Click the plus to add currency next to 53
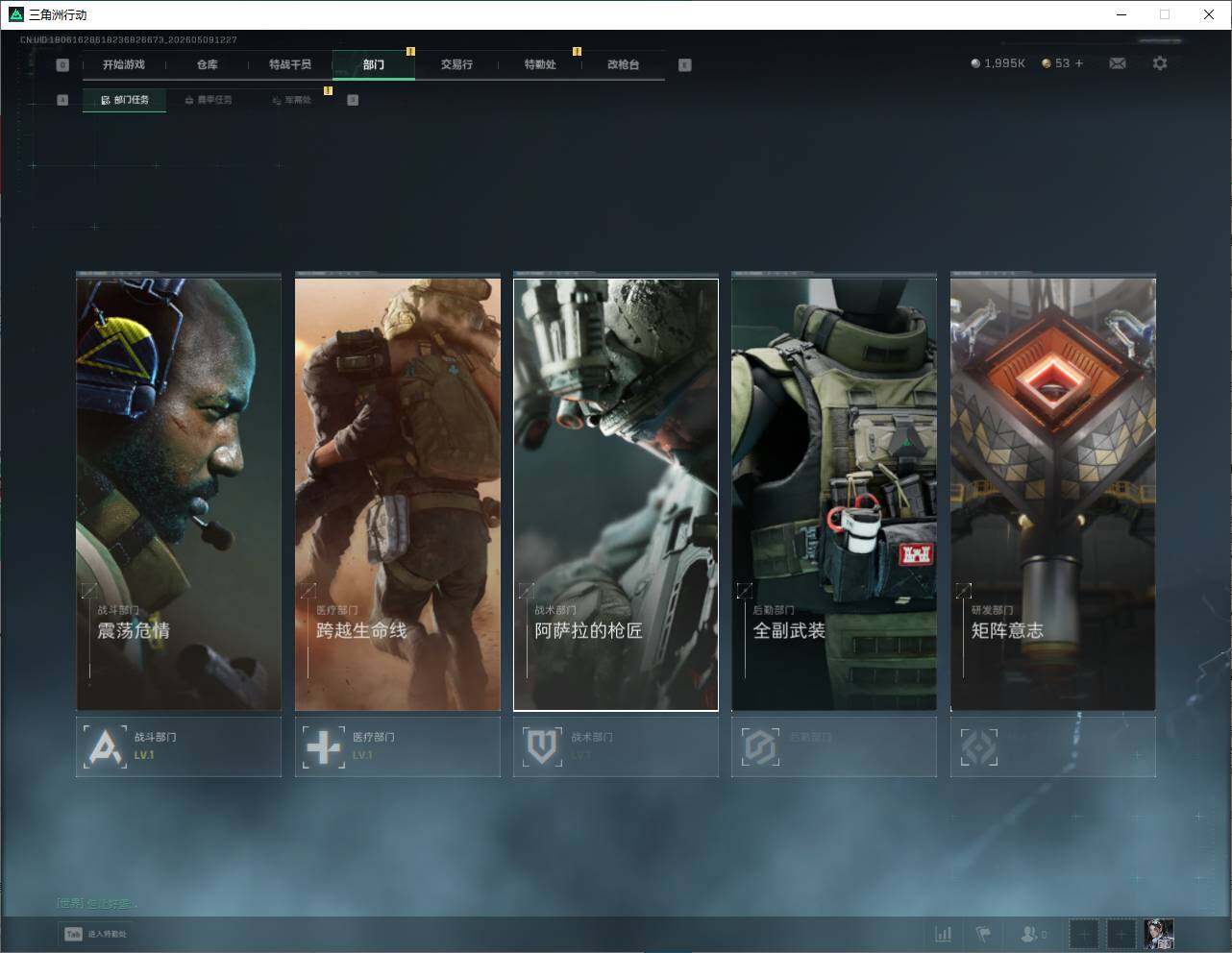The image size is (1232, 953). 1079,63
